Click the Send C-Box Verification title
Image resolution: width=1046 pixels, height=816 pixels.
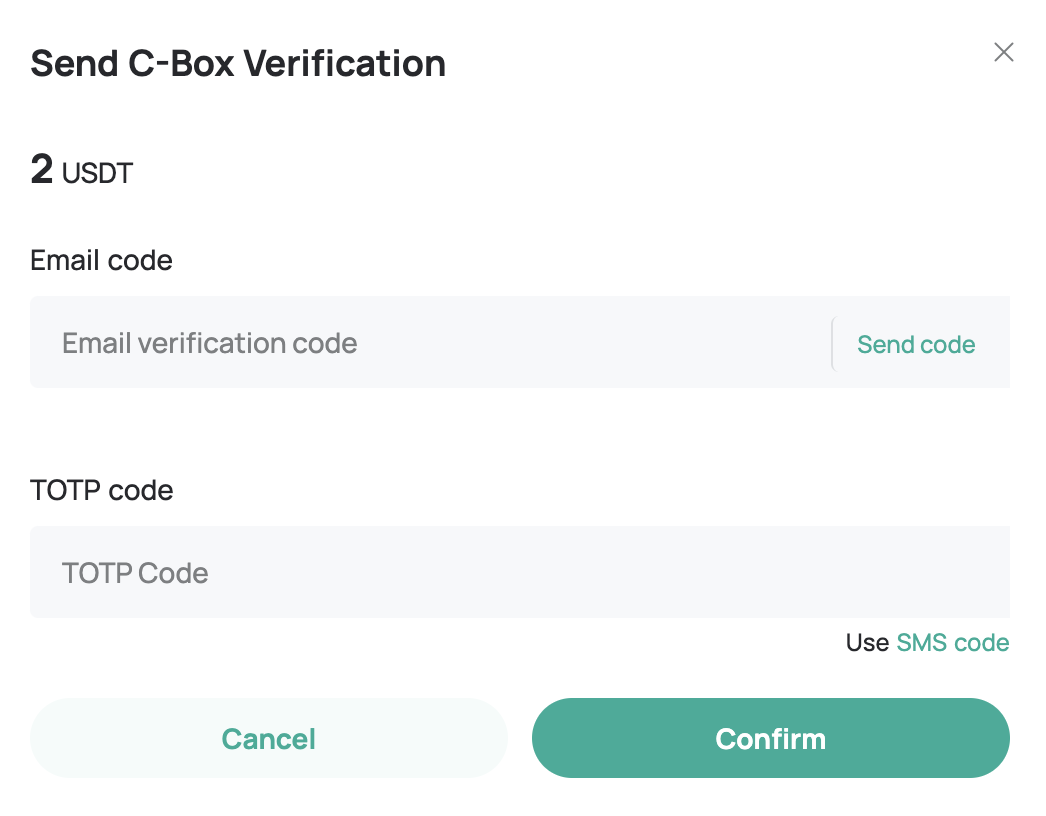click(238, 63)
